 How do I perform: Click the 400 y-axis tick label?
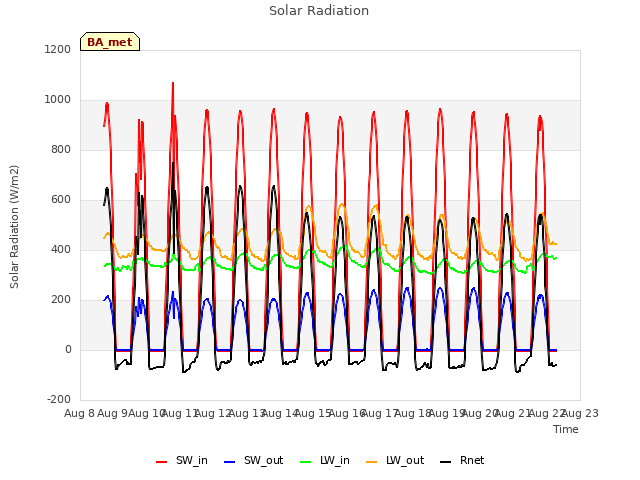point(61,249)
